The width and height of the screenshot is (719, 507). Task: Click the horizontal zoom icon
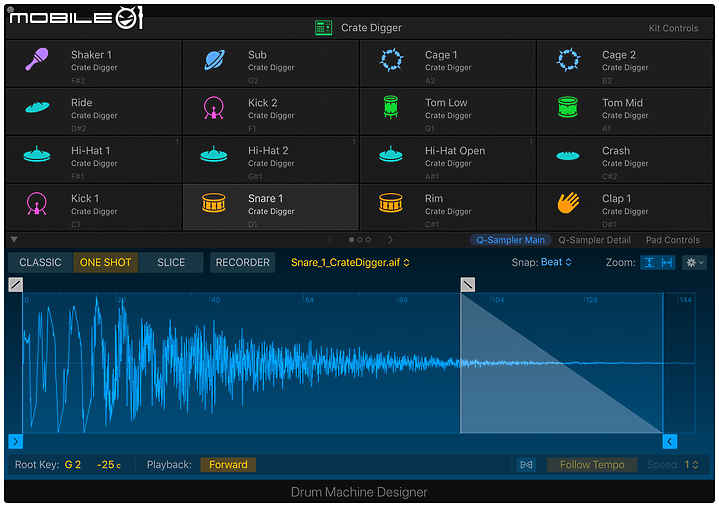[x=667, y=263]
